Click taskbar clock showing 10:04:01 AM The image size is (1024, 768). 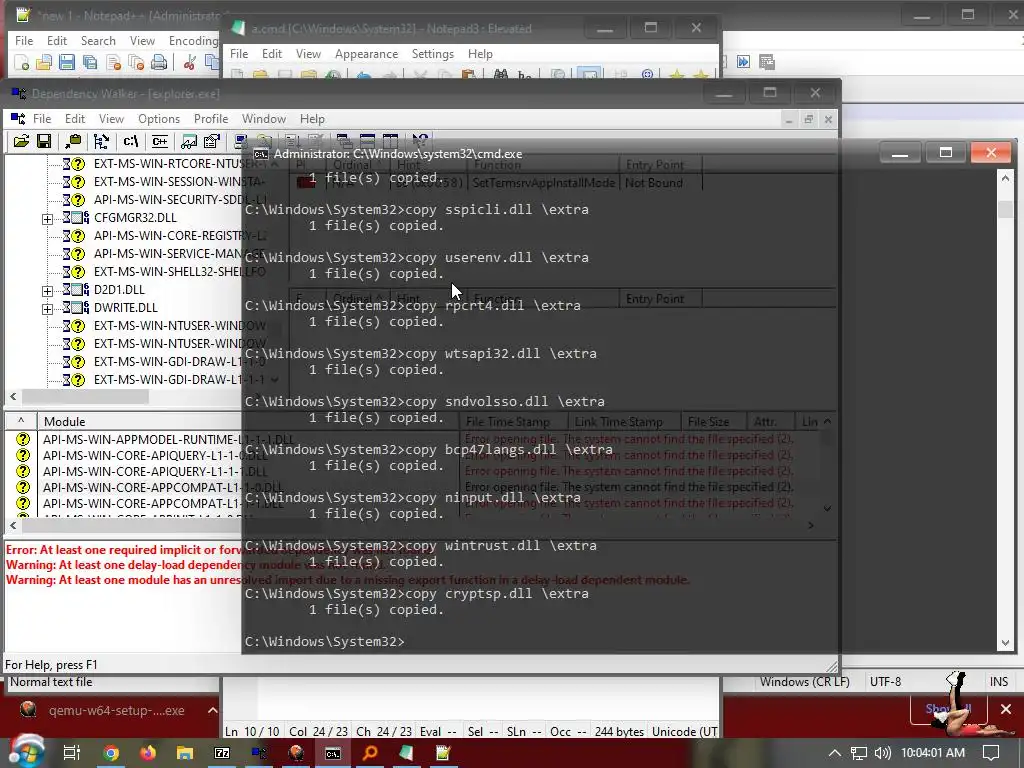click(x=933, y=753)
